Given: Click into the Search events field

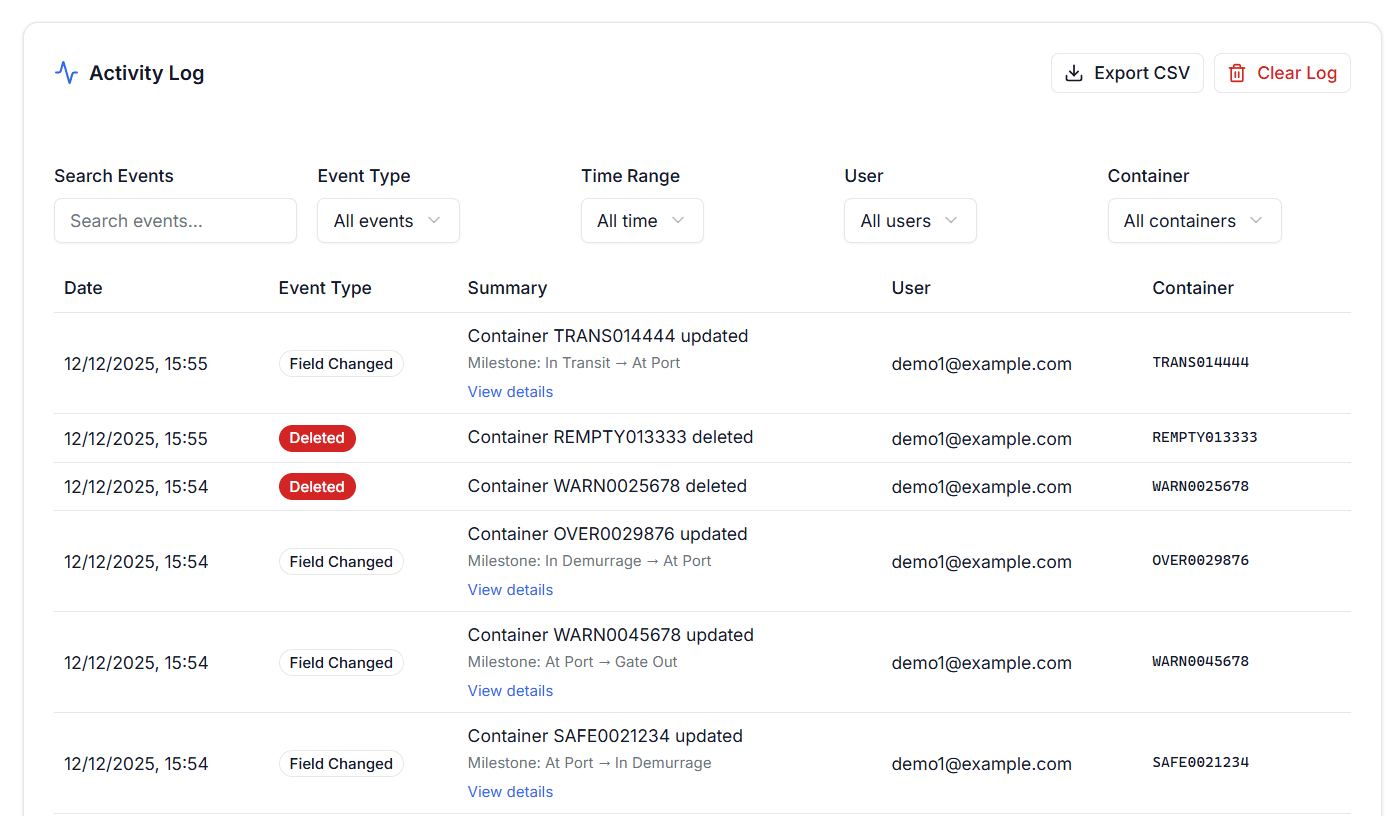Looking at the screenshot, I should (x=175, y=221).
